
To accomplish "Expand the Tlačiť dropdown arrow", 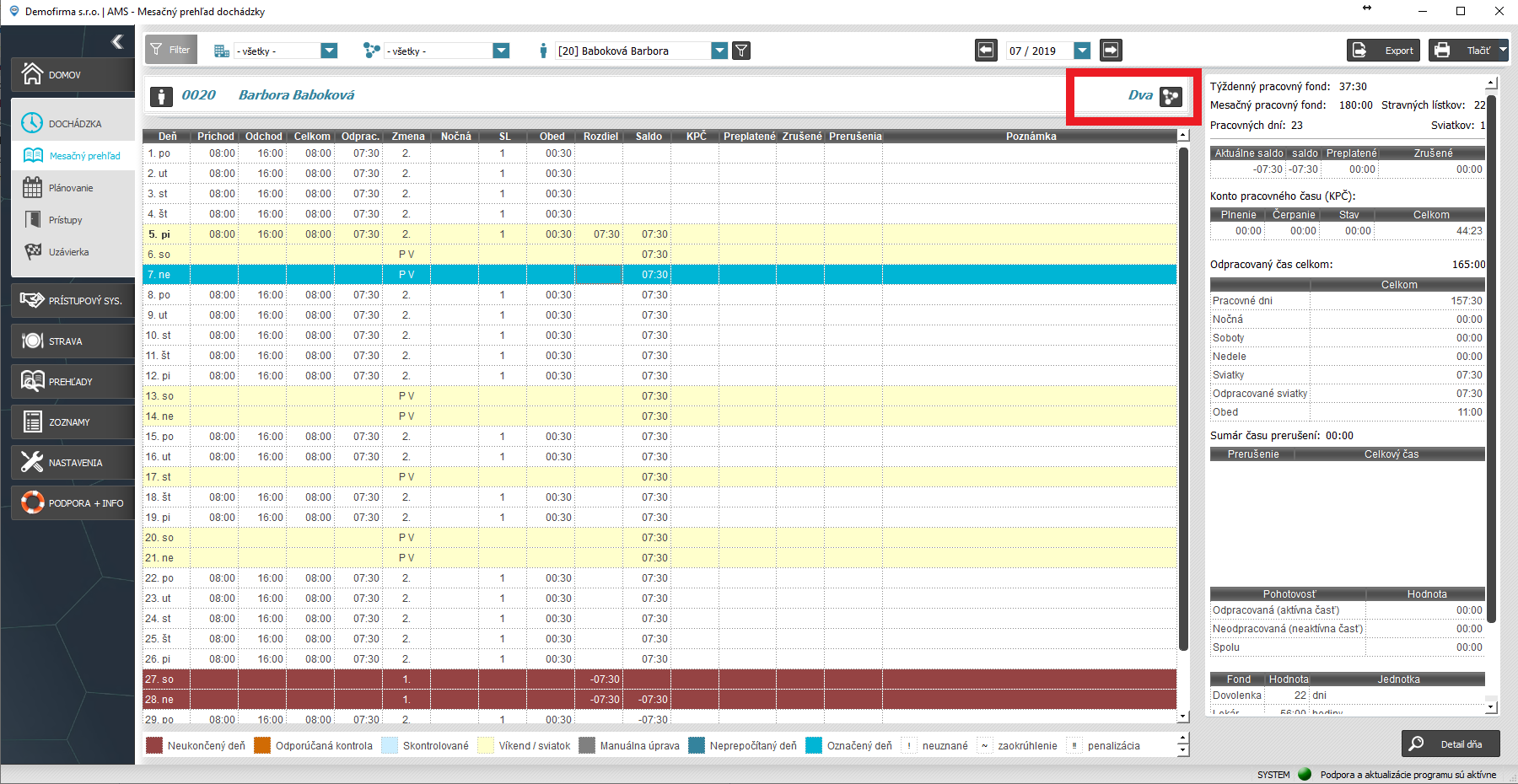I will click(x=1503, y=51).
